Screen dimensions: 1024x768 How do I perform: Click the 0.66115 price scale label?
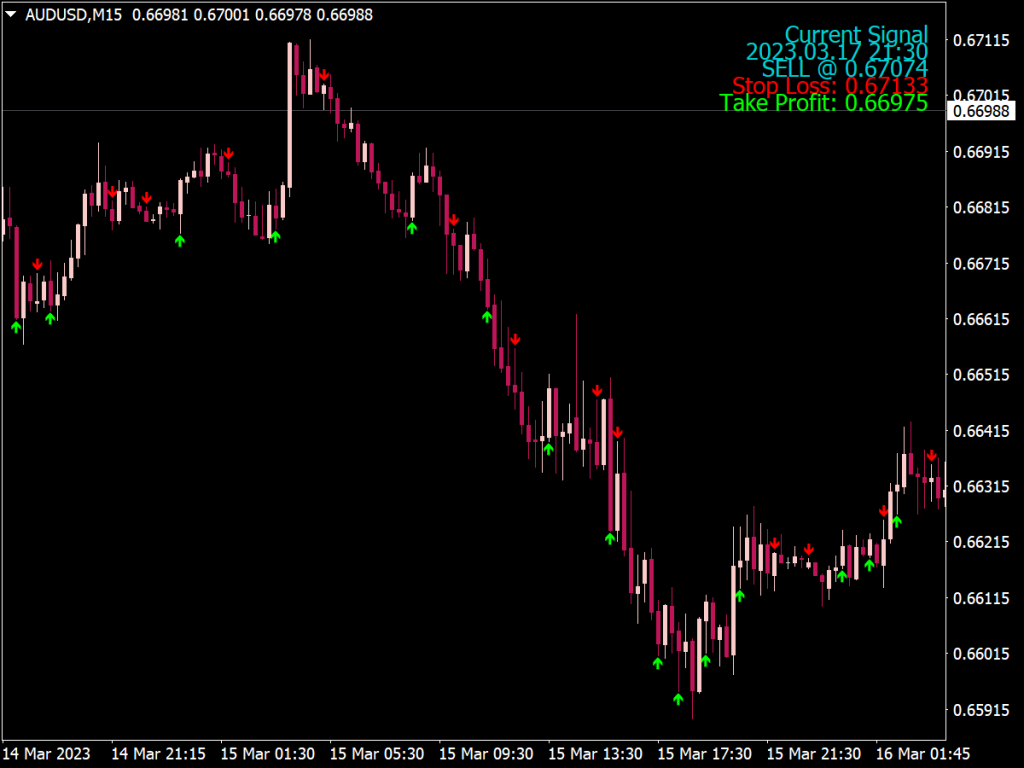981,598
